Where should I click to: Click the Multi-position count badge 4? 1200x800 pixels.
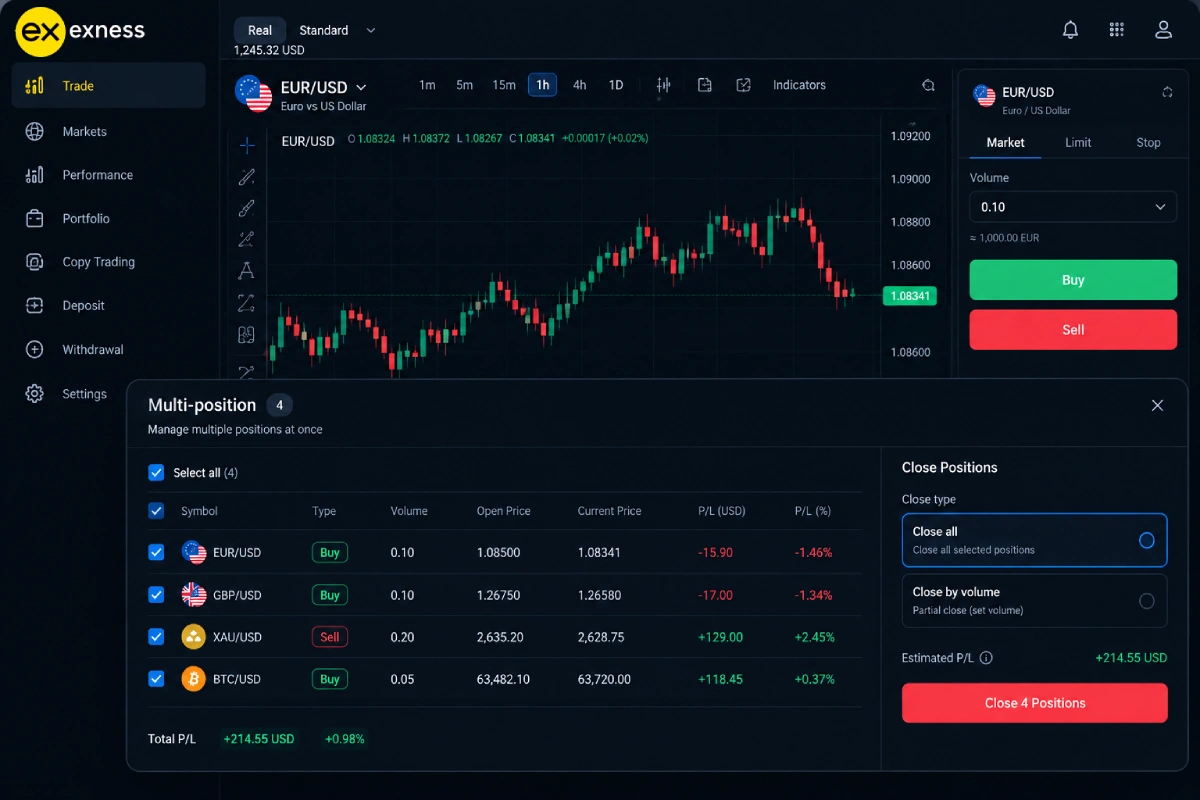279,405
